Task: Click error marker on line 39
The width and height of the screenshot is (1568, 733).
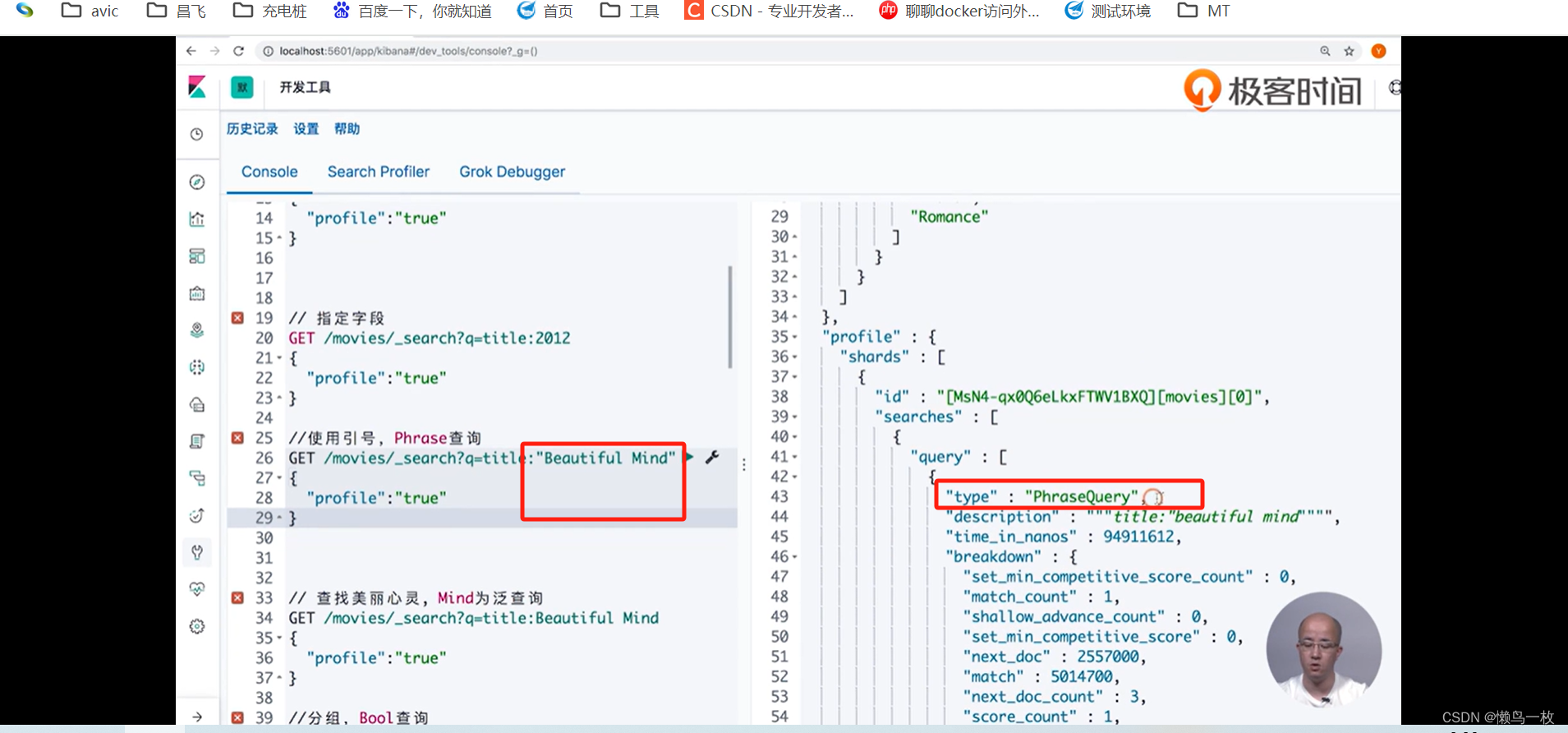Action: click(237, 717)
